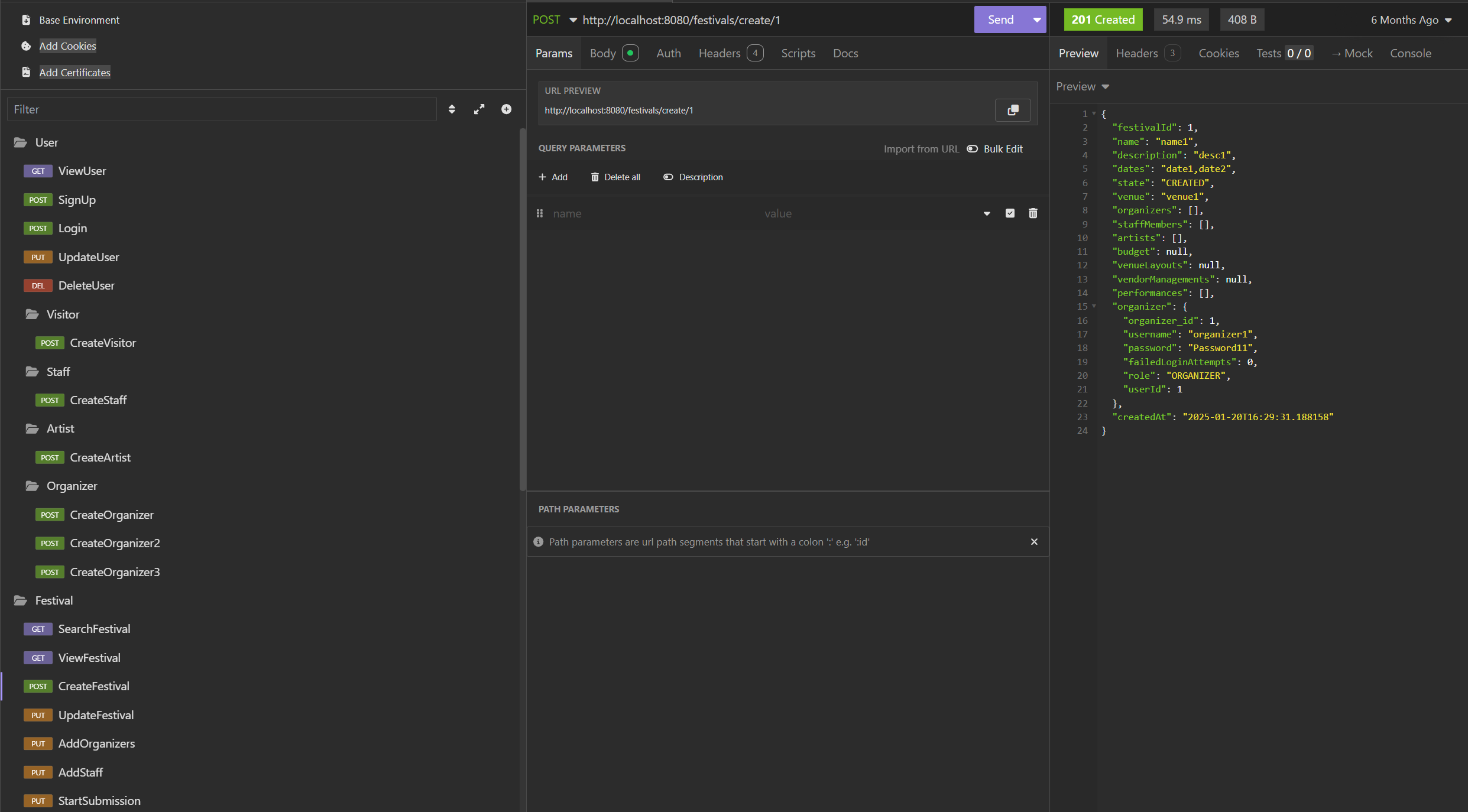Click the expand sidebar fullscreen arrows icon
This screenshot has height=812, width=1468.
coord(479,109)
